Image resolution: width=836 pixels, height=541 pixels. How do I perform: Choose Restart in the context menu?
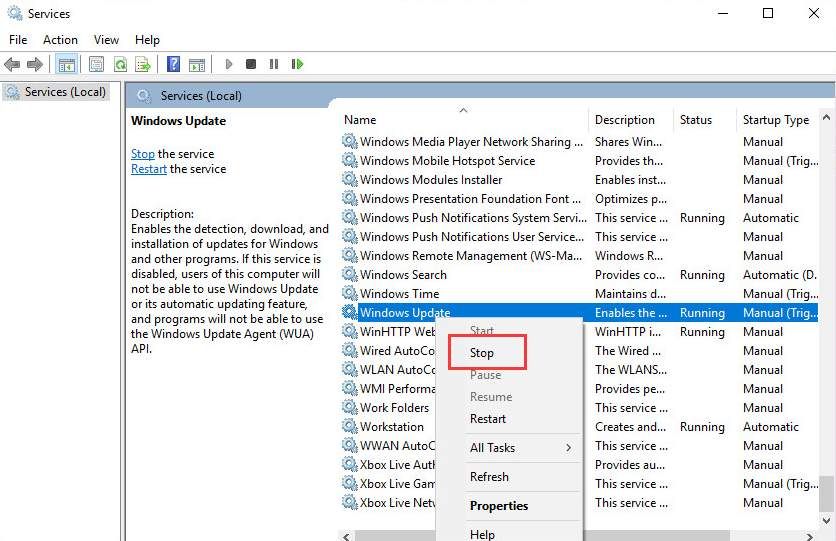tap(488, 419)
